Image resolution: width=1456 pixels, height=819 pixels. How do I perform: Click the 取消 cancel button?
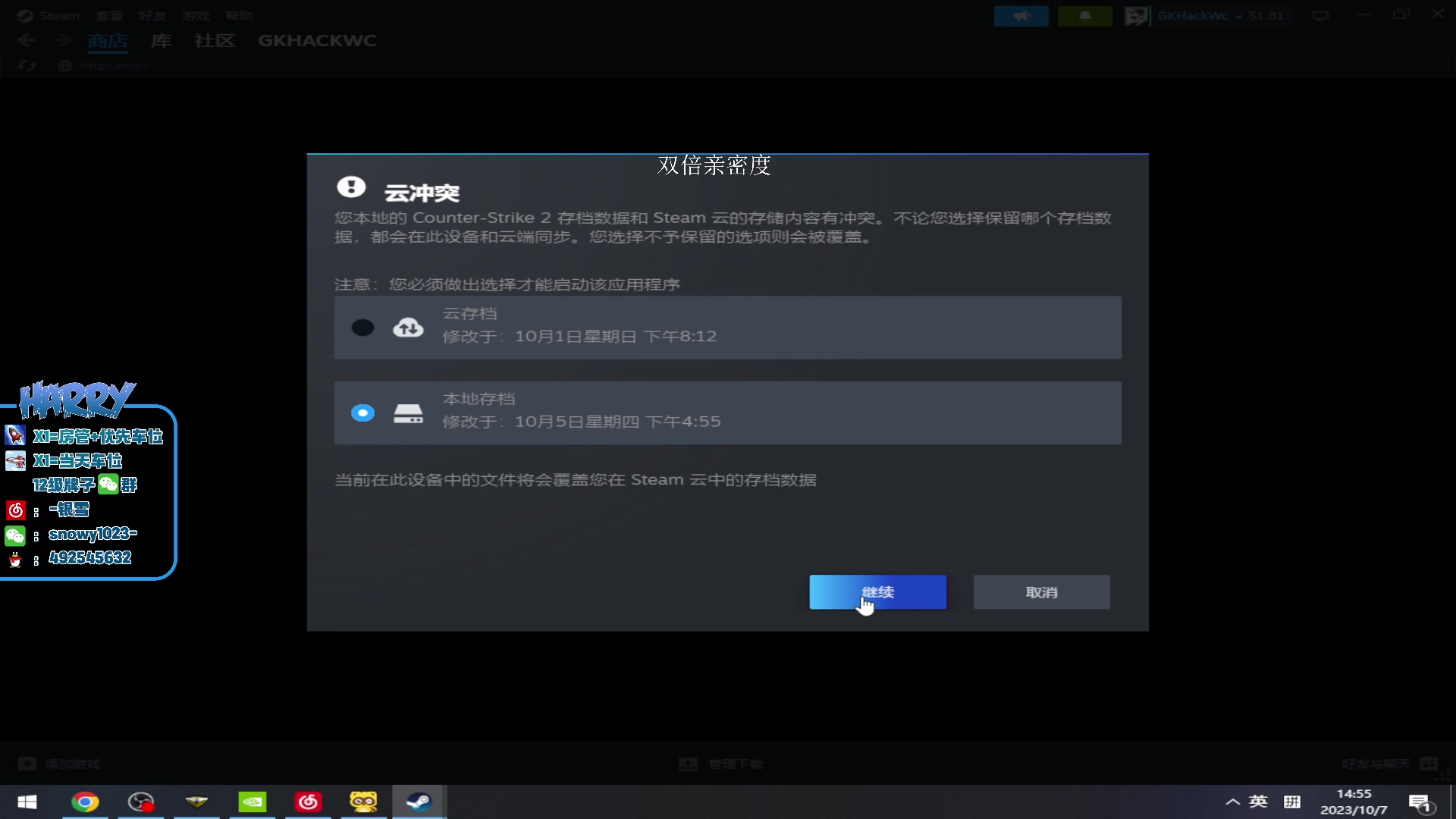tap(1041, 592)
